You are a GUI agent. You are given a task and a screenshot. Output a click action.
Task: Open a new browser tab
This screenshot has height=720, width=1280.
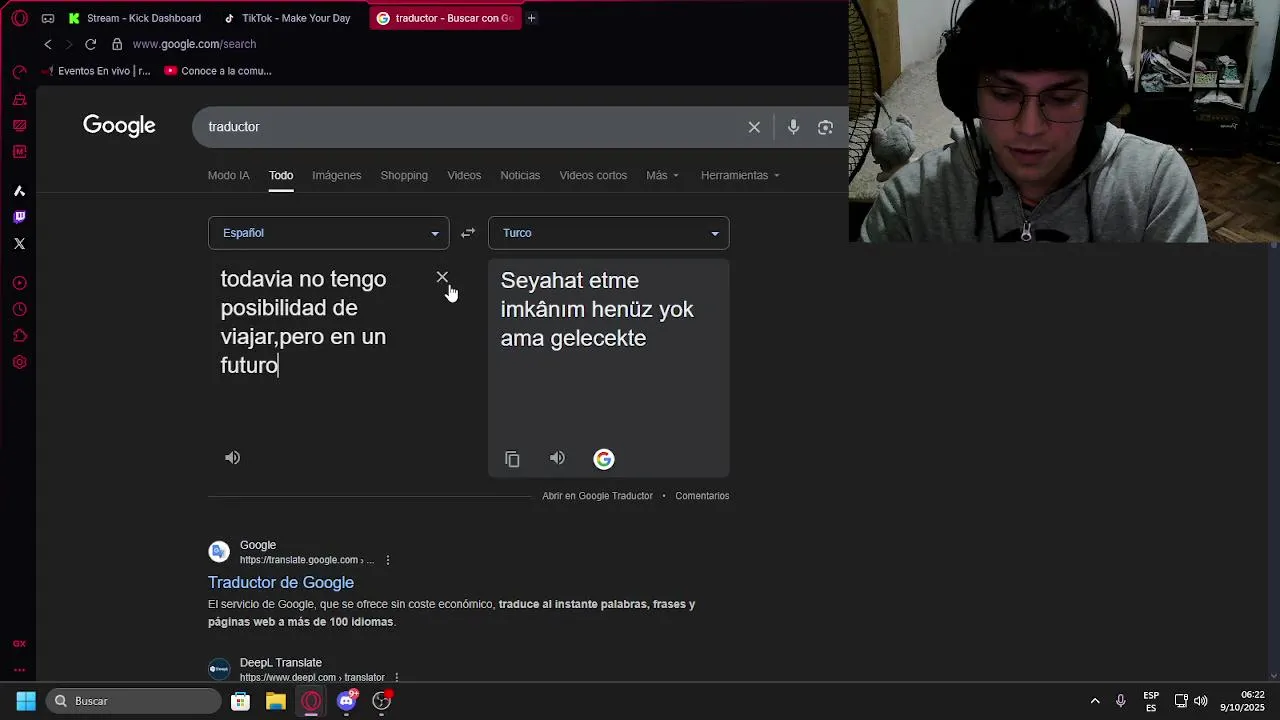click(531, 18)
